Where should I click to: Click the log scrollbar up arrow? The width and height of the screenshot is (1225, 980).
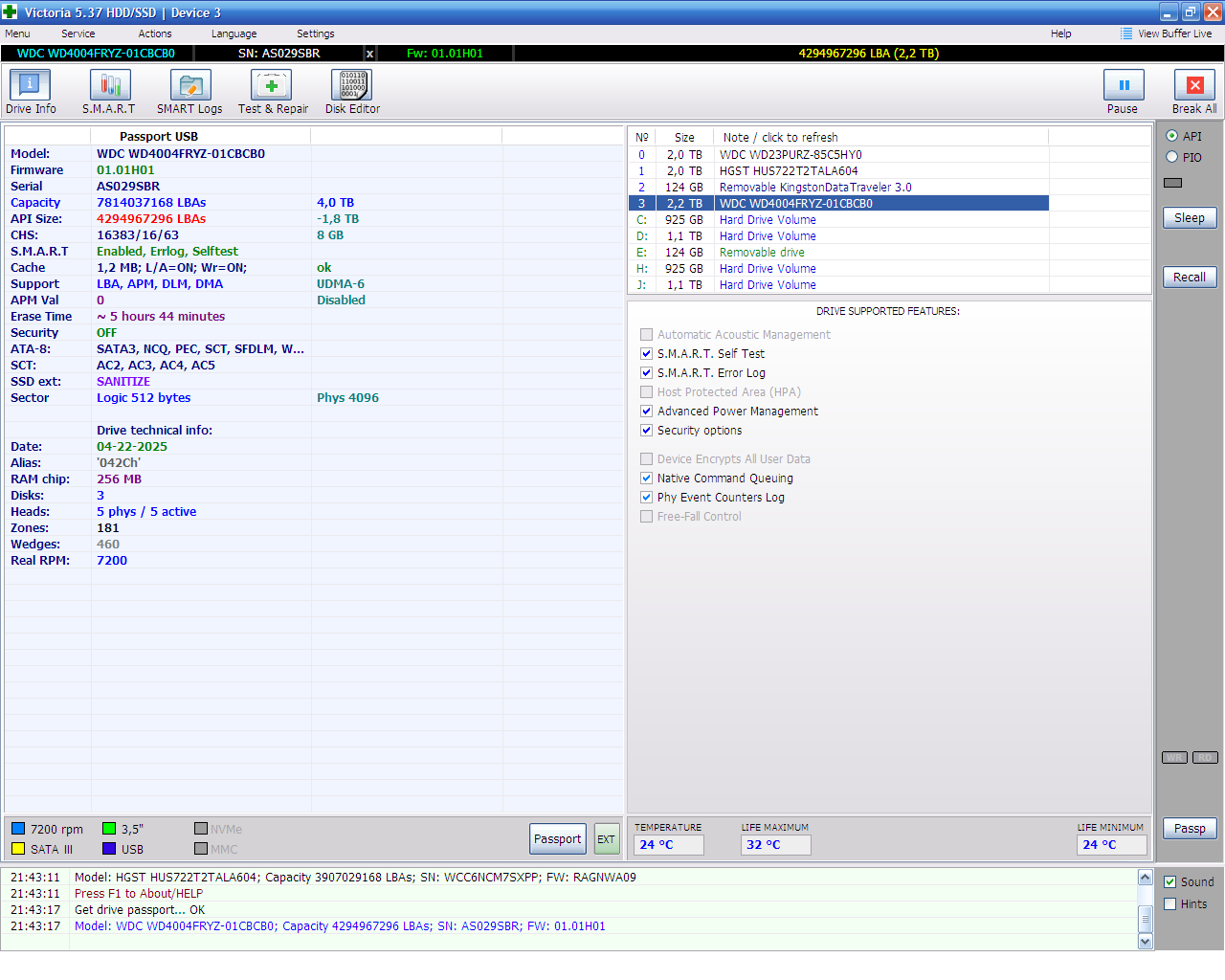point(1146,878)
